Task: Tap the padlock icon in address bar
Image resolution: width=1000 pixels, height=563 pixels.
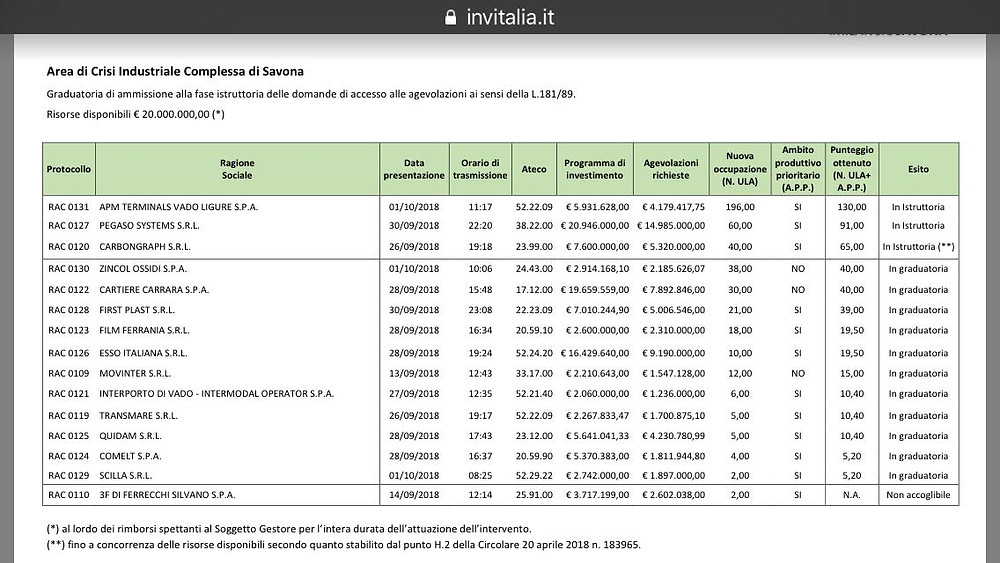Action: tap(450, 17)
